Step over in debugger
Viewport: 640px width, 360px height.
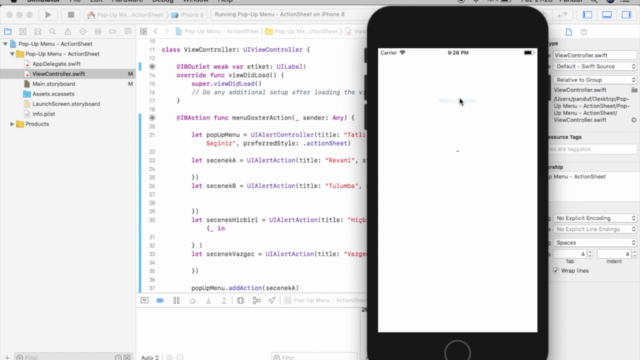(192, 300)
